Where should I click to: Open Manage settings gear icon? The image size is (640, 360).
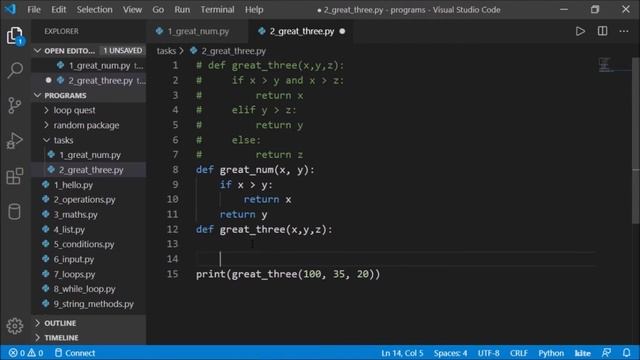(x=15, y=326)
